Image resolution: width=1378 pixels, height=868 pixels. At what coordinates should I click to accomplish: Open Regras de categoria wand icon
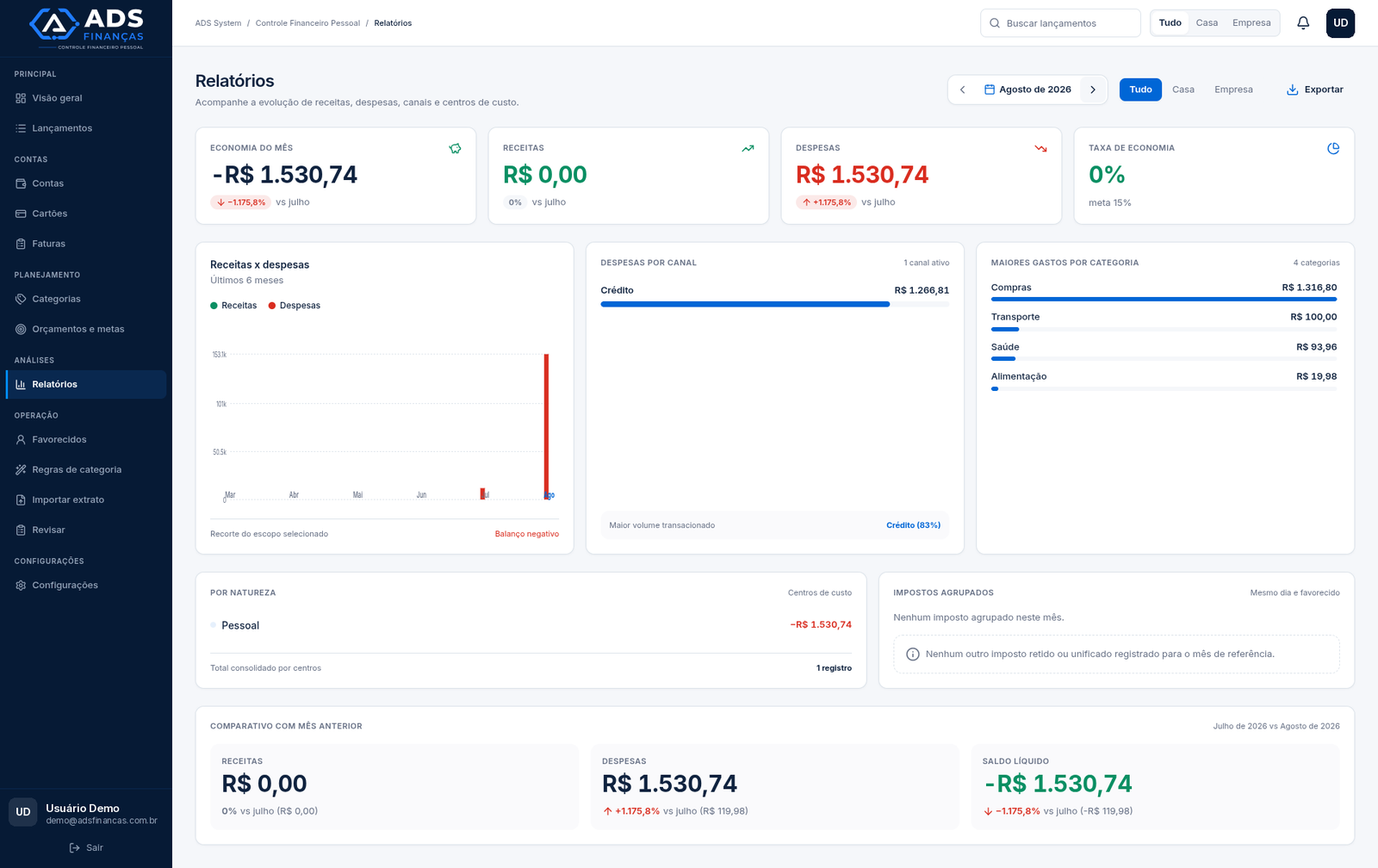click(21, 469)
